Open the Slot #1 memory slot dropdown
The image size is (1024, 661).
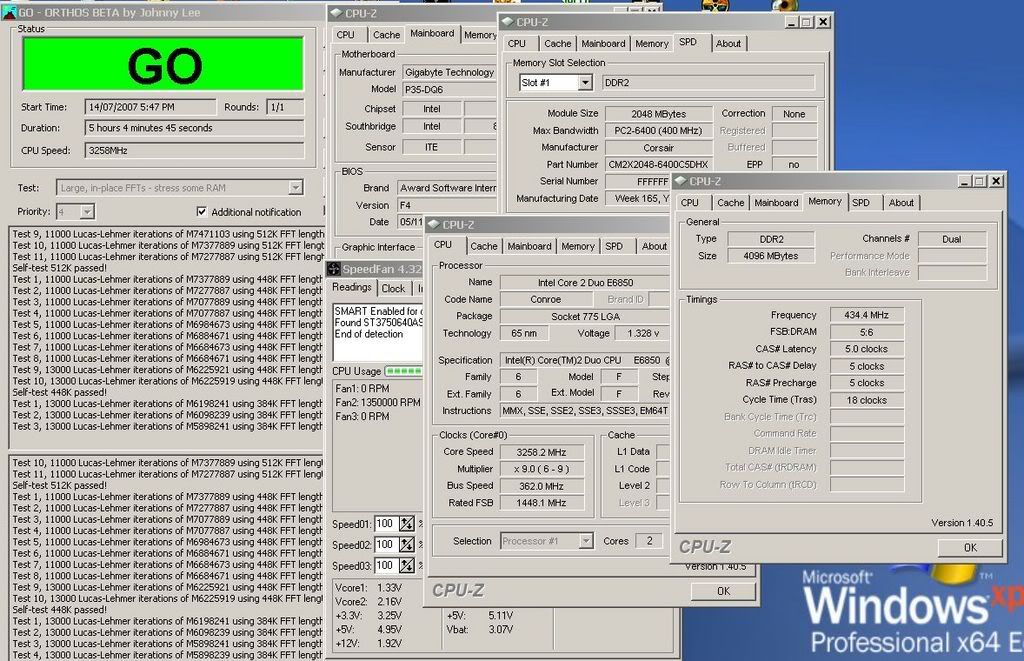click(585, 83)
